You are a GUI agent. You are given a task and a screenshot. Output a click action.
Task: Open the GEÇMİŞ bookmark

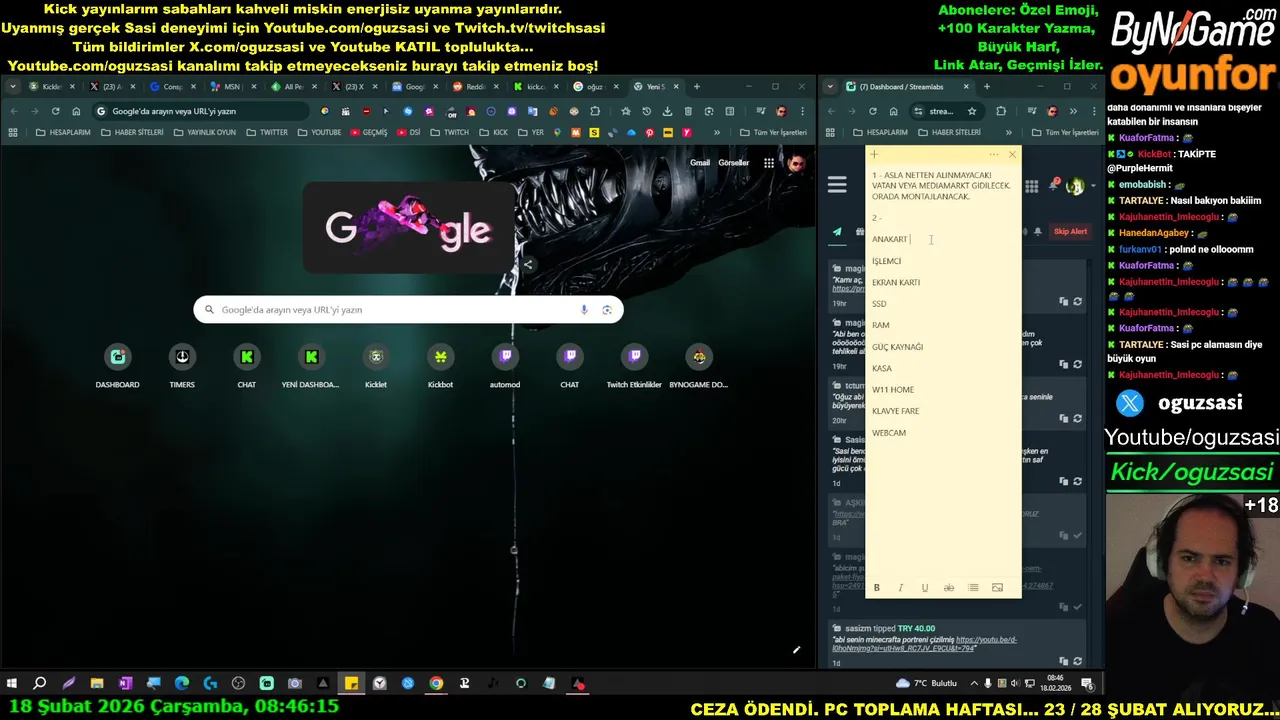tap(369, 132)
